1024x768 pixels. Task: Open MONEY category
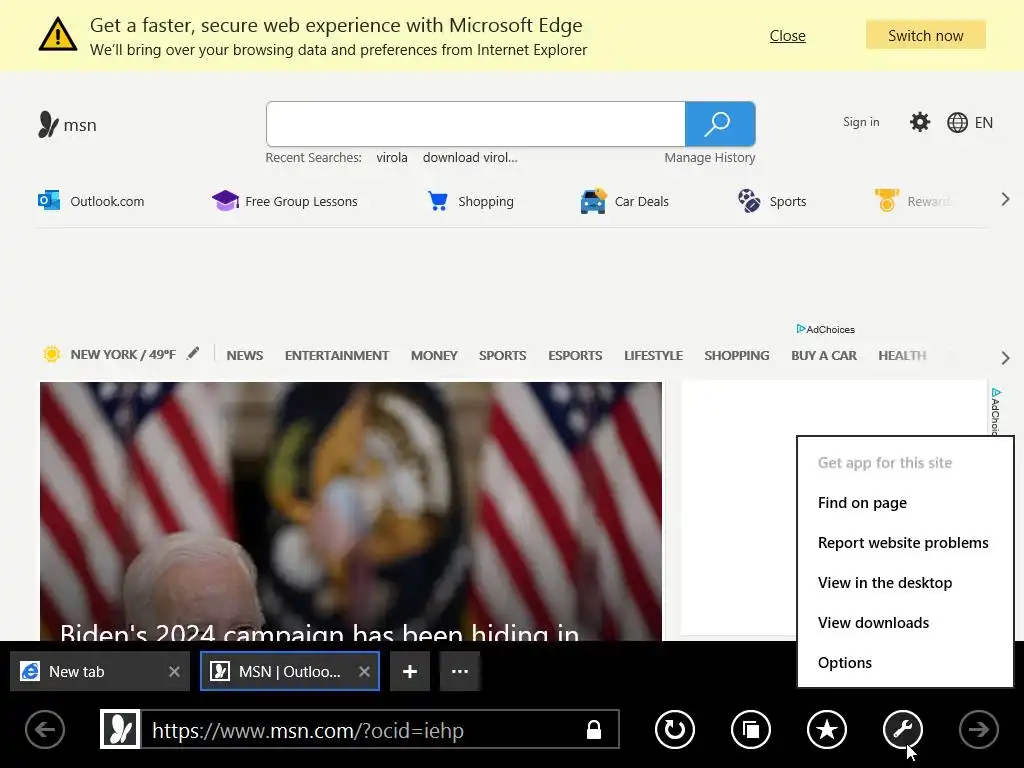(x=434, y=355)
